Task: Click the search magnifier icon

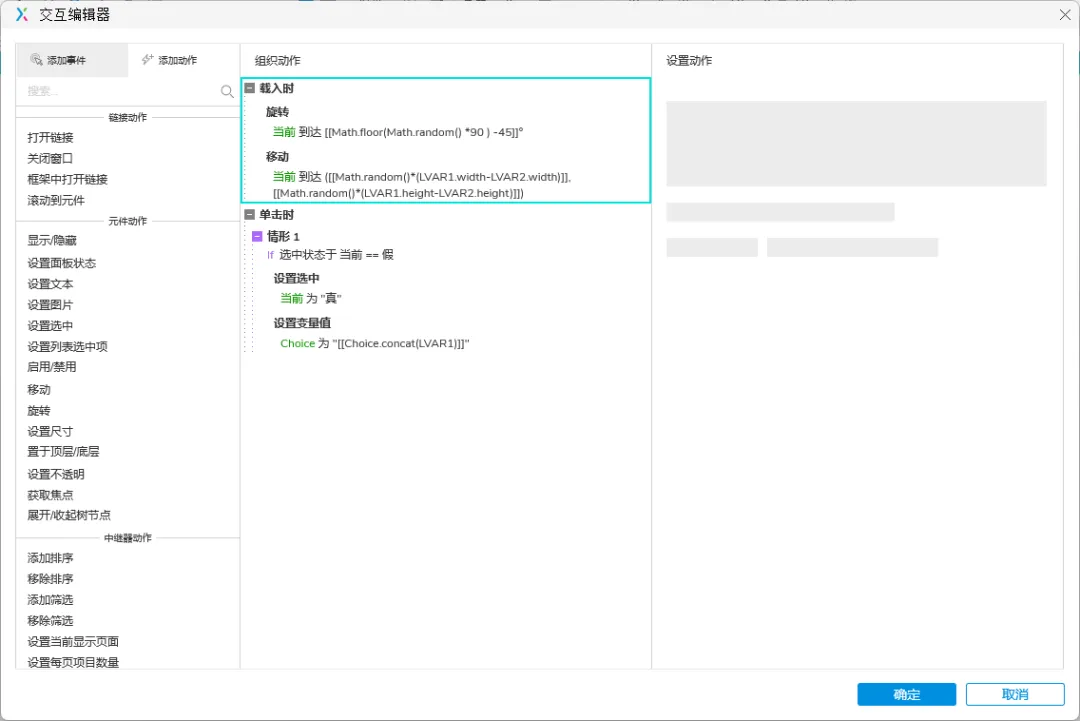Action: click(x=227, y=91)
